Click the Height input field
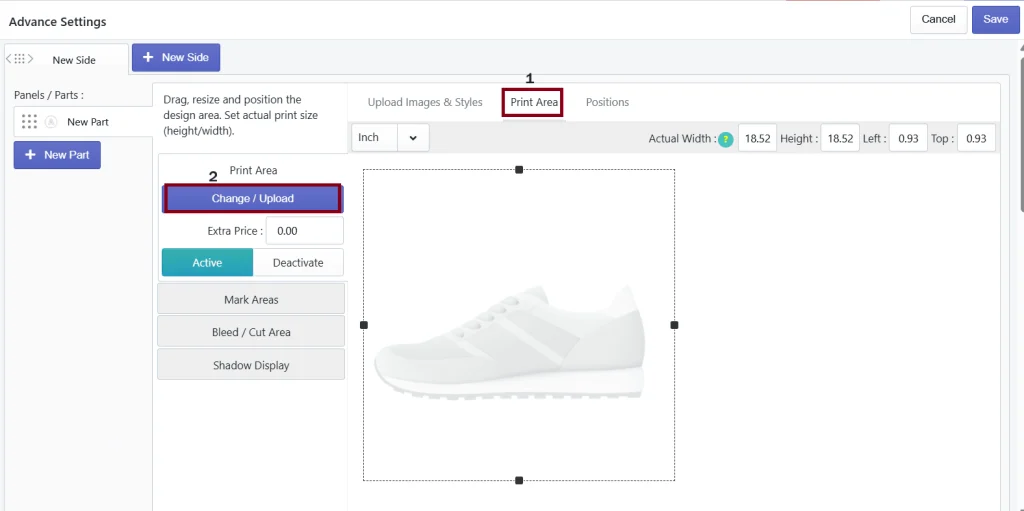Screen dimensions: 1024x511 [840, 139]
